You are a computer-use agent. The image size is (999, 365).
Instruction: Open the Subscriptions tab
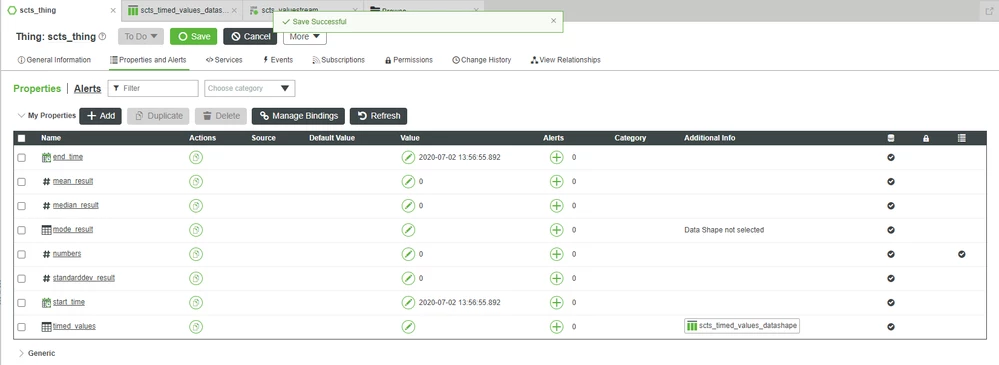coord(338,60)
